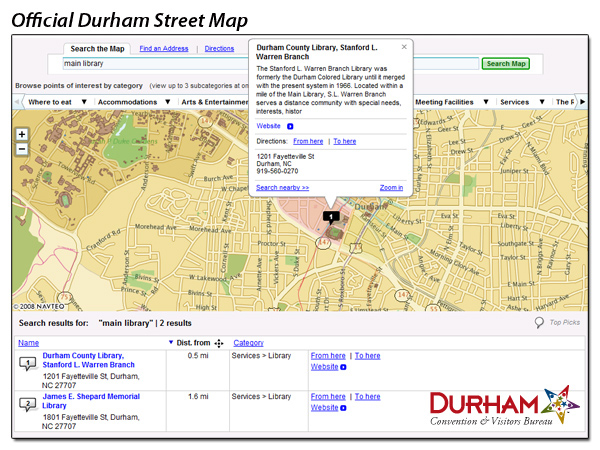Click Search nearby link in popup
Viewport: 600px width, 450px height.
pos(283,187)
